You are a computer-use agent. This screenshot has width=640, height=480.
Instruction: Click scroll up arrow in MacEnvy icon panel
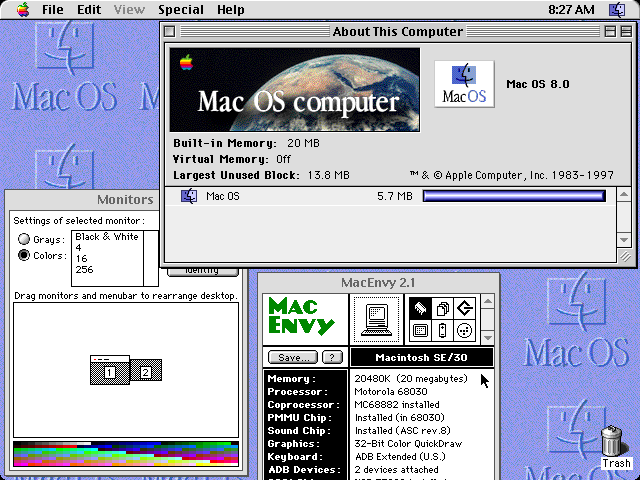click(488, 302)
